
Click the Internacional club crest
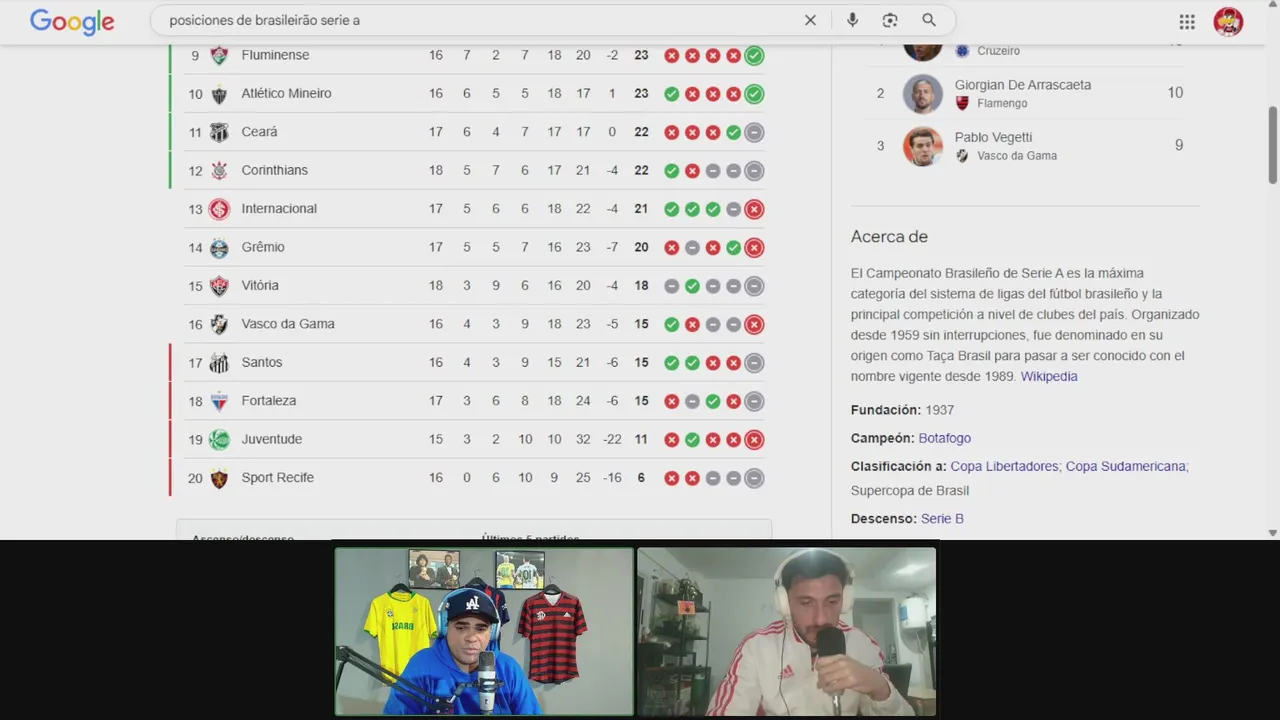(x=219, y=209)
